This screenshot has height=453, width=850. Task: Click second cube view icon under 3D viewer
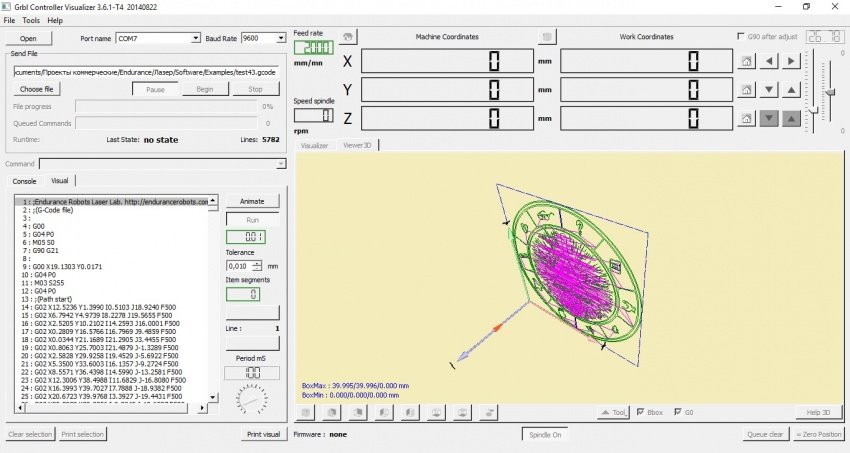pos(332,412)
